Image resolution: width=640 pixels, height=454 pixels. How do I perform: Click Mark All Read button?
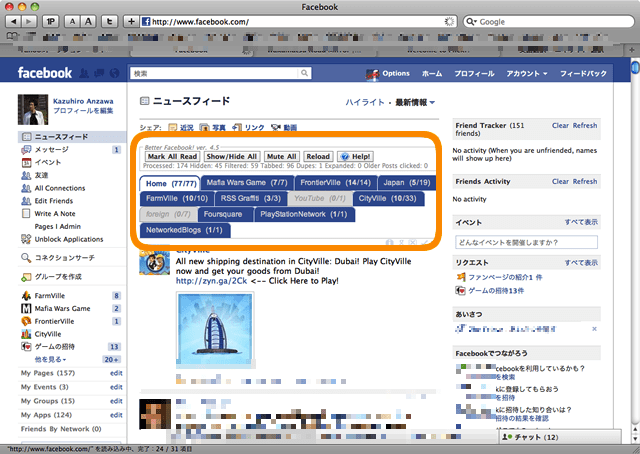point(172,156)
